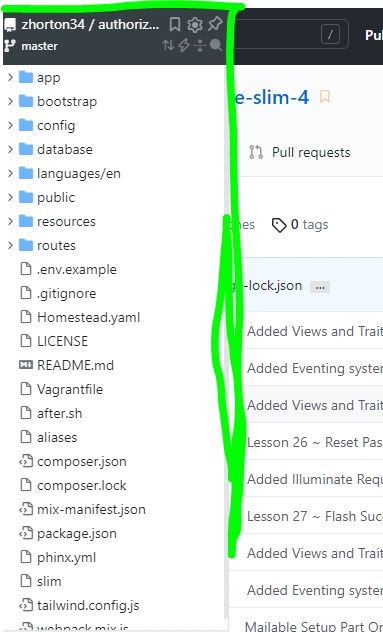
Task: Select .env.example in file tree
Action: click(x=77, y=269)
